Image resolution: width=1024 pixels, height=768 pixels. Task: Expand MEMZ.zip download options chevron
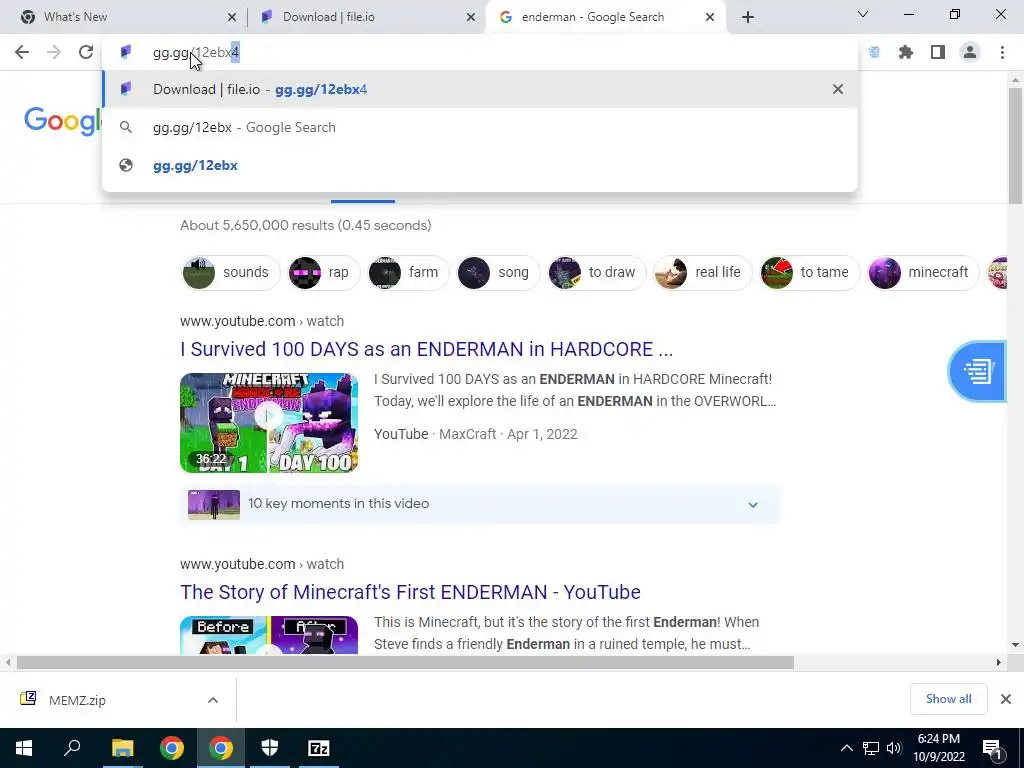(213, 700)
